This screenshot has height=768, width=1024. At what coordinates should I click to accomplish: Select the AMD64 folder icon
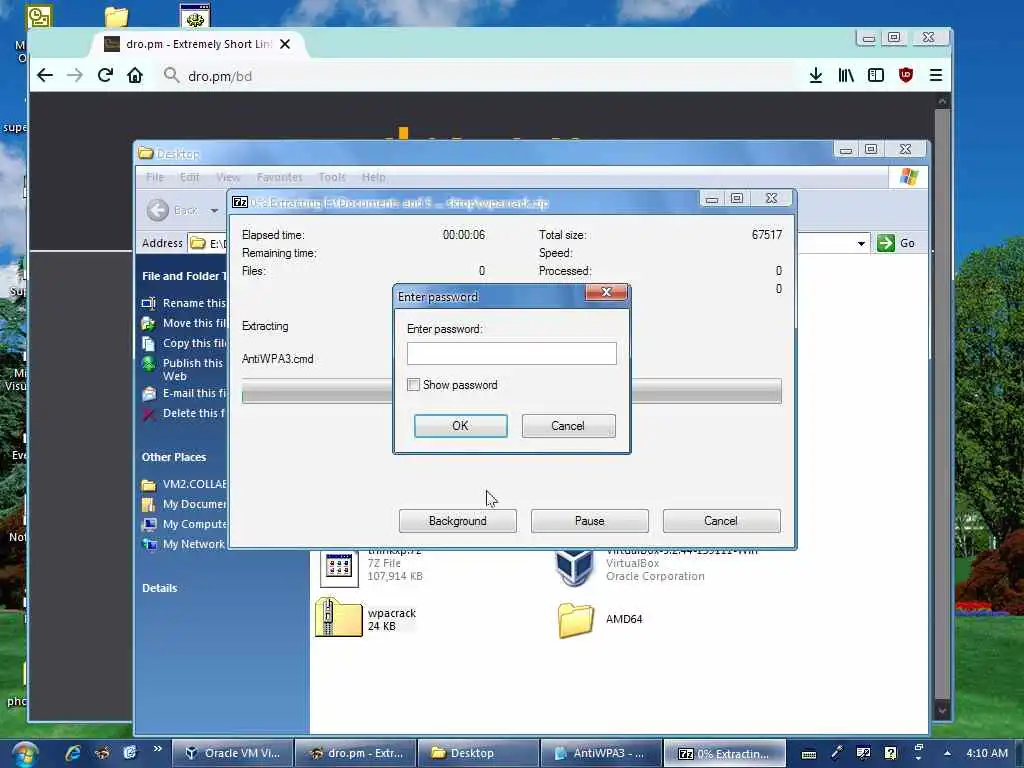click(576, 619)
